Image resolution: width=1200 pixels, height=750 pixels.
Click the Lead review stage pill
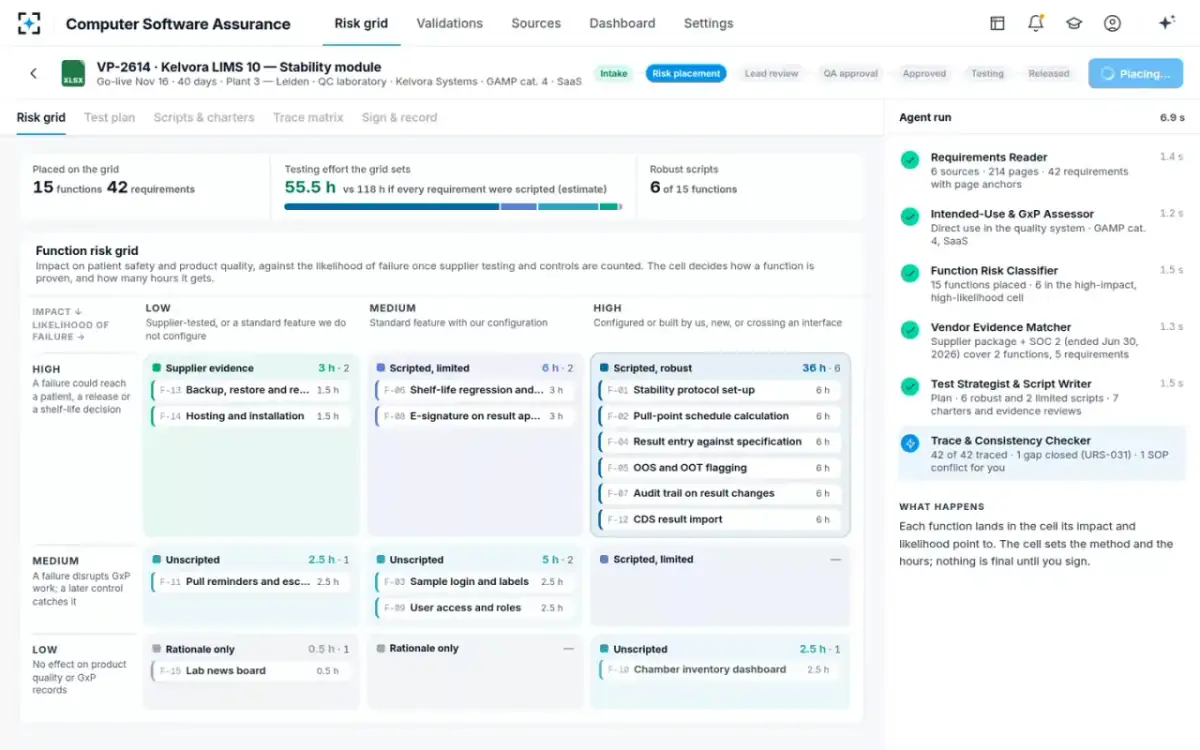coord(771,73)
